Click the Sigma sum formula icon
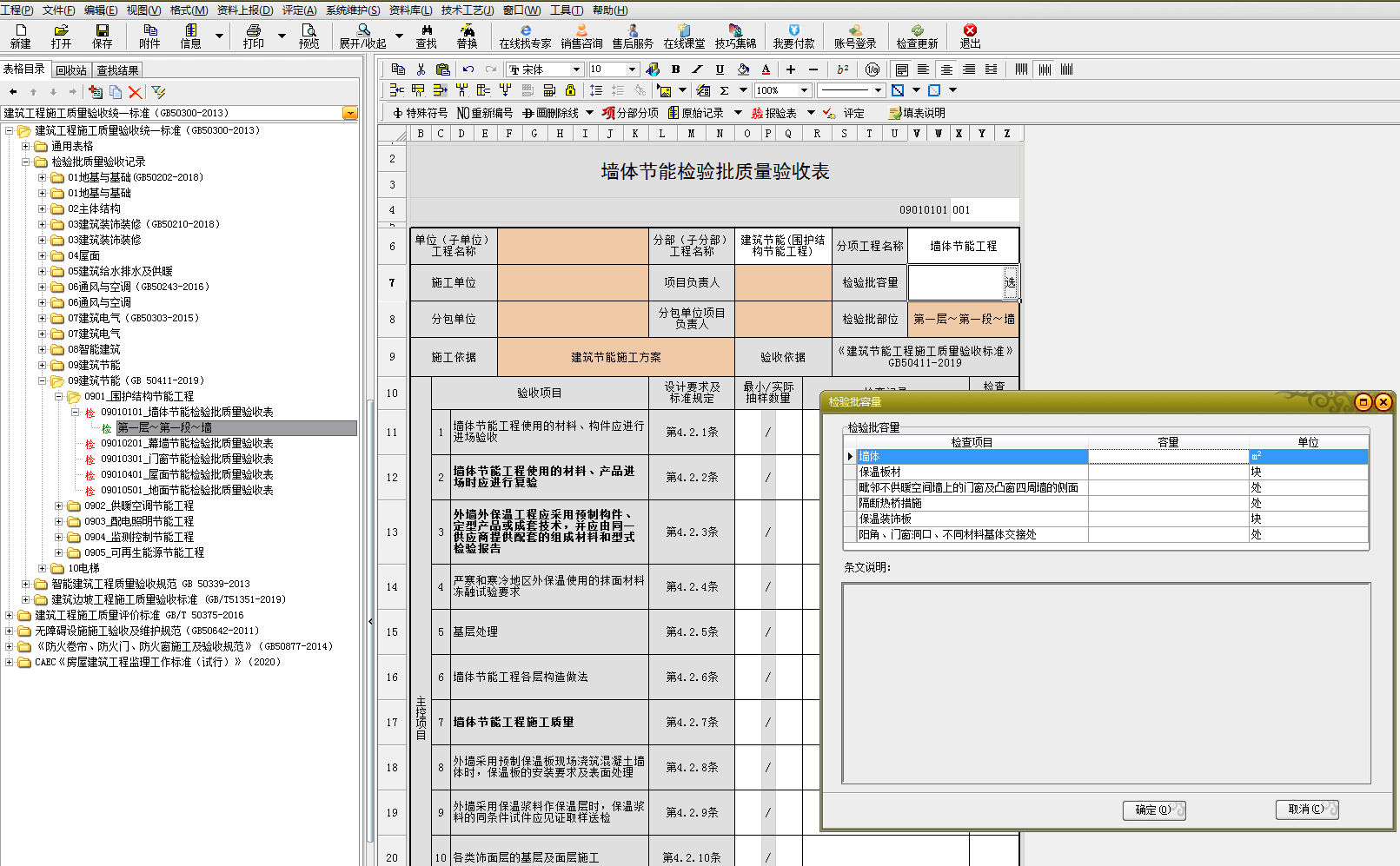 coord(724,89)
